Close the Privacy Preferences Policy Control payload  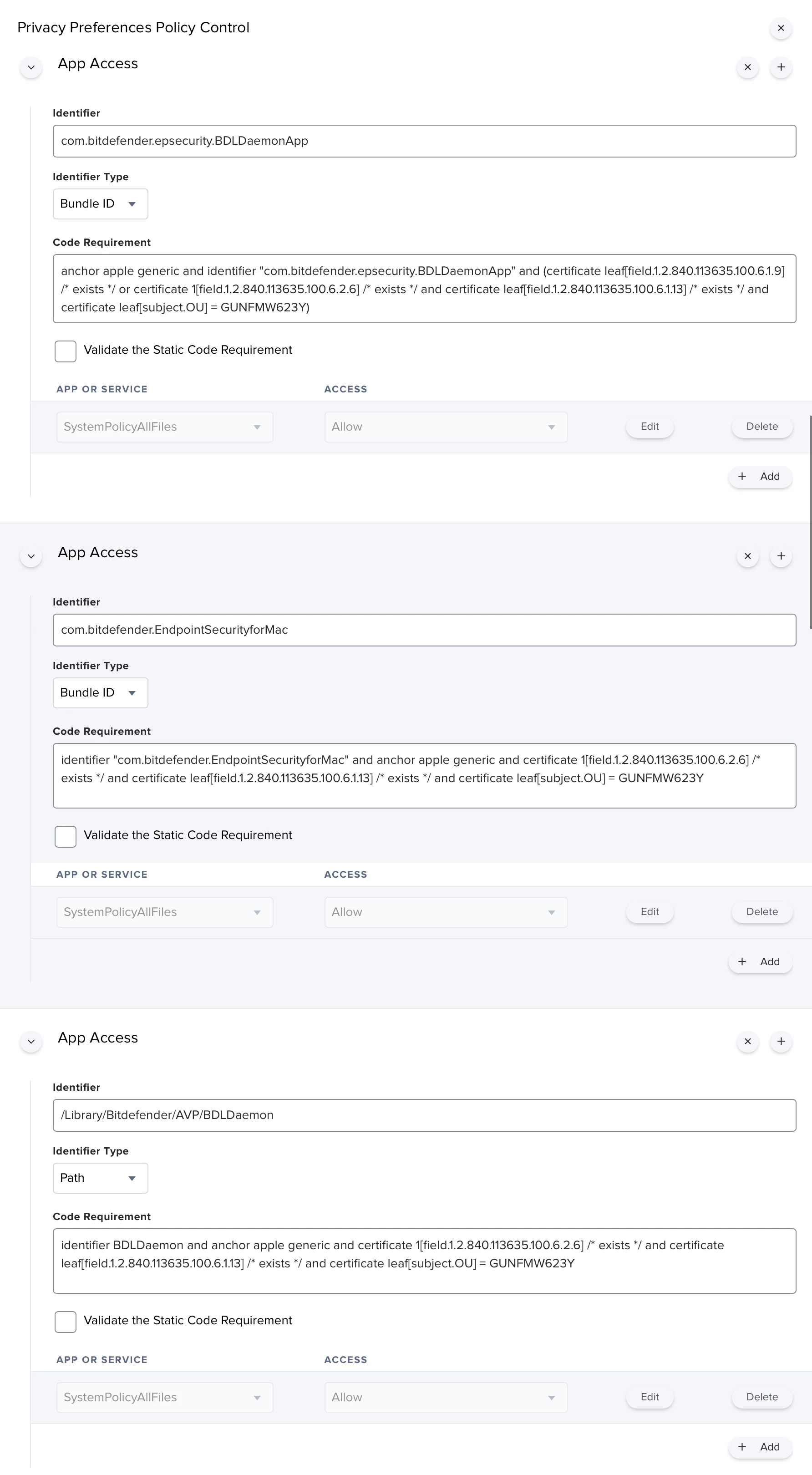coord(781,28)
